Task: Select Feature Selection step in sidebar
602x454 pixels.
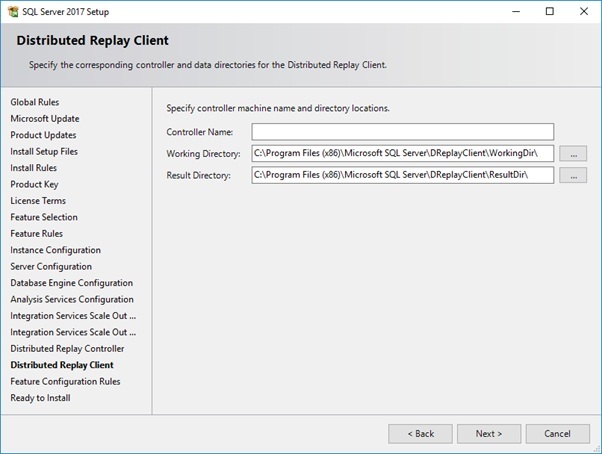Action: point(44,217)
